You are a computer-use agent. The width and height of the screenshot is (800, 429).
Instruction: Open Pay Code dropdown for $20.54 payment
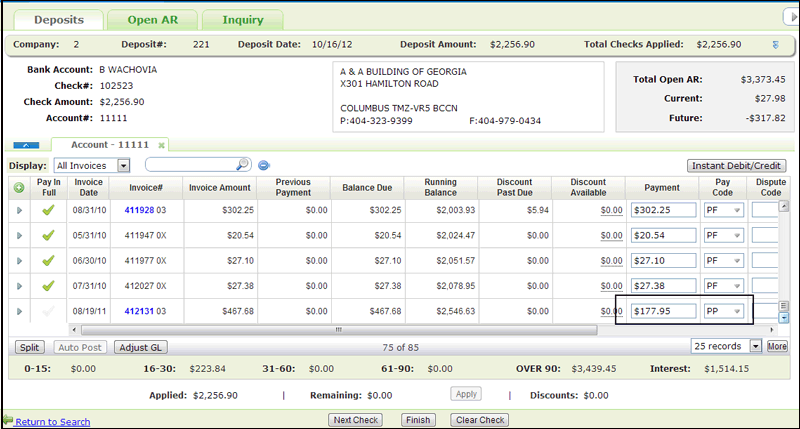[737, 236]
